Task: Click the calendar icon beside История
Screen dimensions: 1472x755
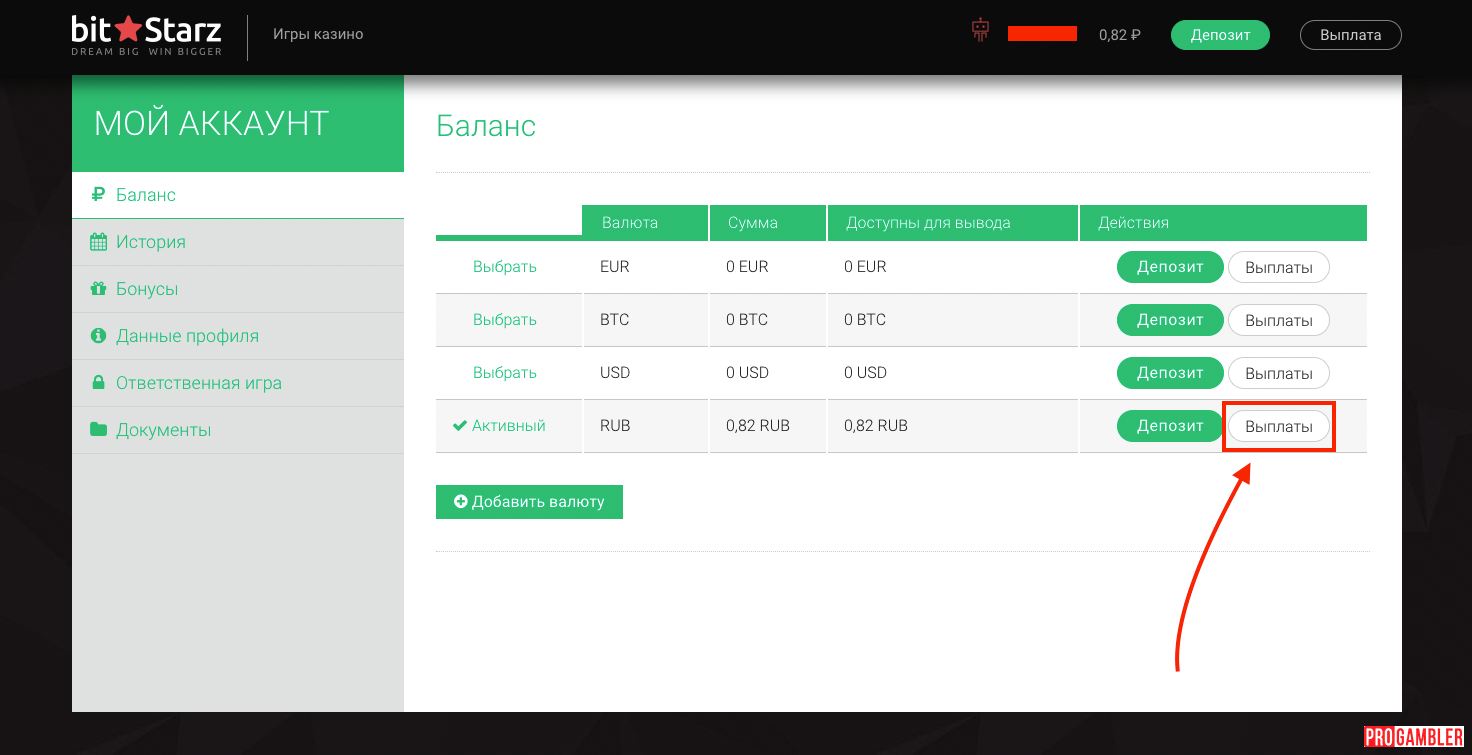Action: tap(98, 242)
